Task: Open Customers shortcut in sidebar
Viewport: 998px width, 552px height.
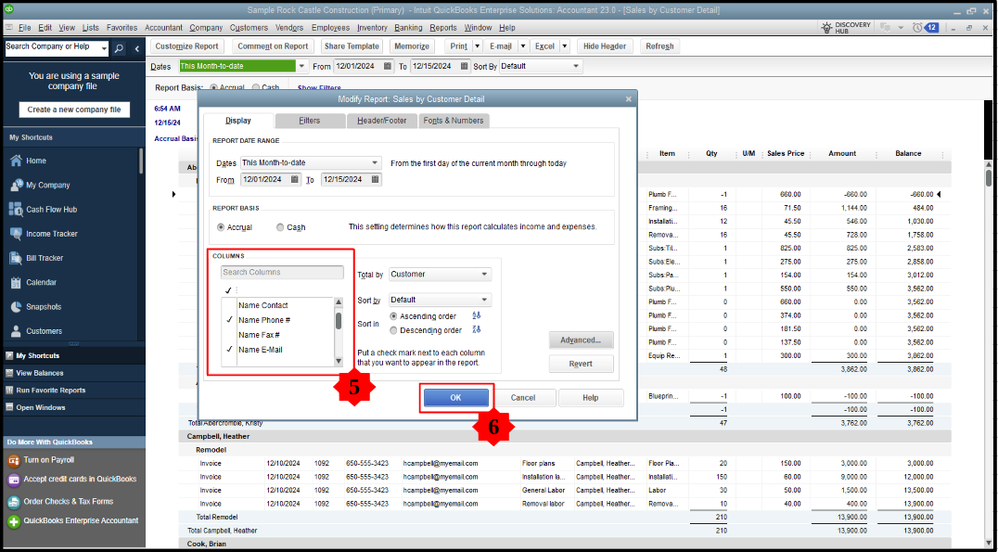Action: pyautogui.click(x=44, y=331)
